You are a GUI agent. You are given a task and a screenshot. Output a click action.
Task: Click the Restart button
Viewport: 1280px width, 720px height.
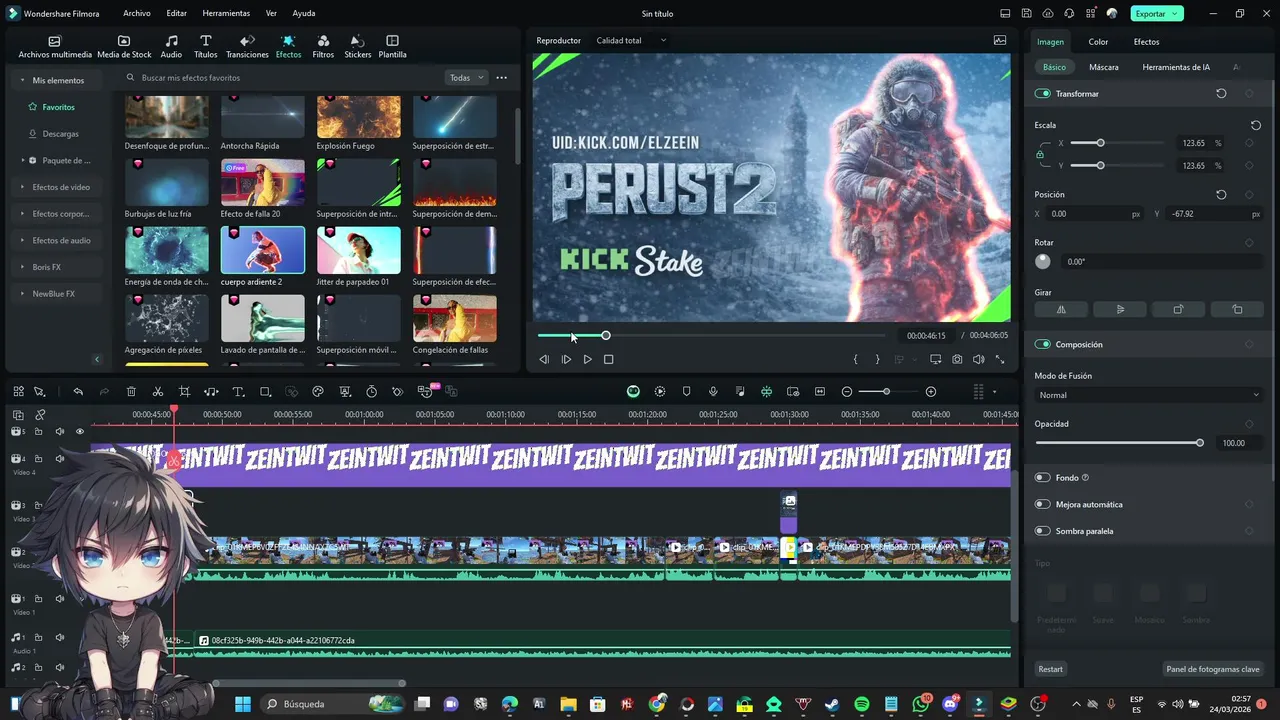click(1050, 669)
